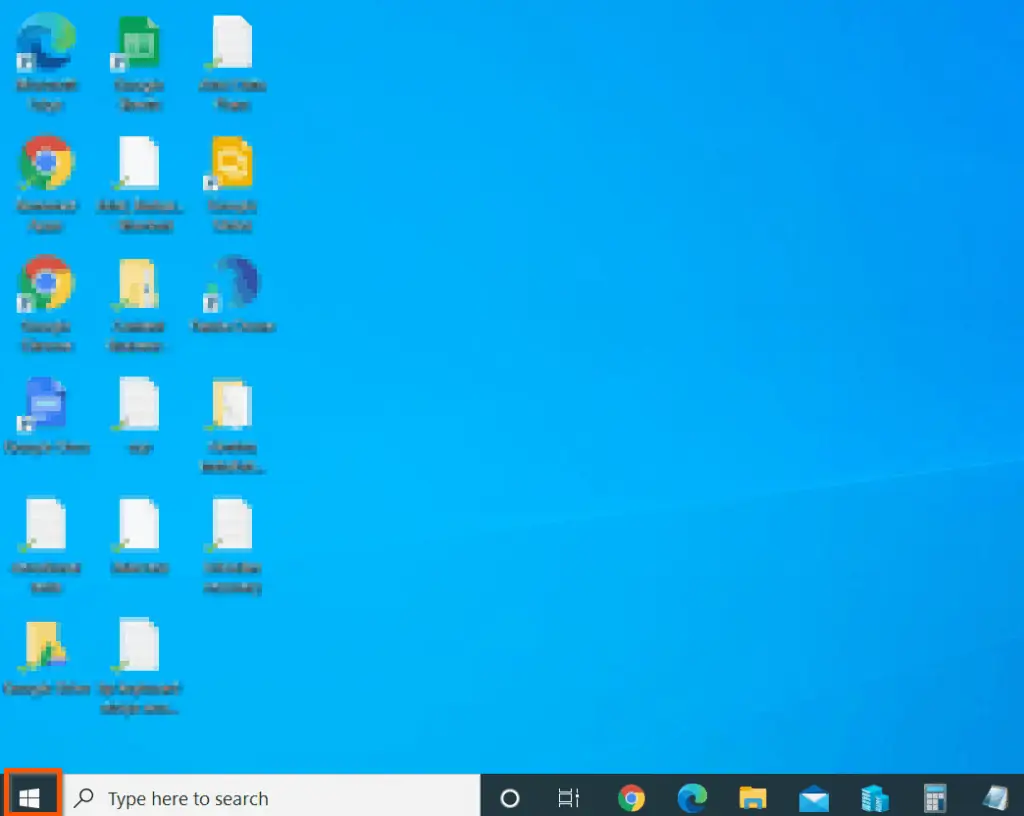This screenshot has height=816, width=1024.
Task: Select the zipped folder icon on desktop
Action: point(139,284)
